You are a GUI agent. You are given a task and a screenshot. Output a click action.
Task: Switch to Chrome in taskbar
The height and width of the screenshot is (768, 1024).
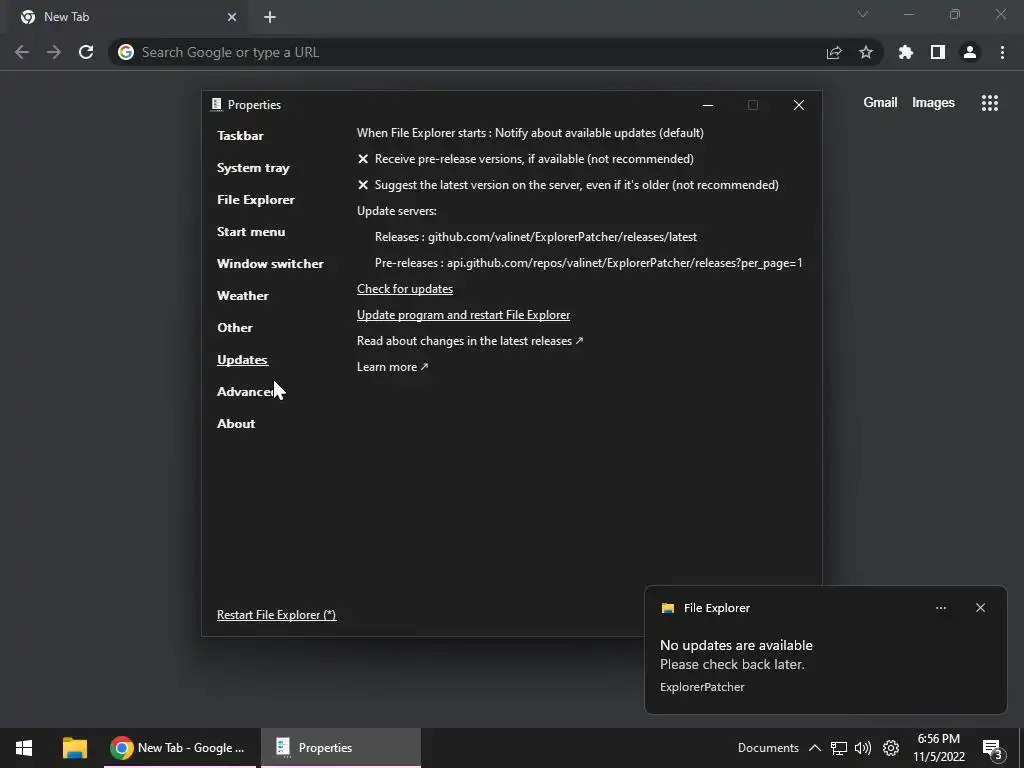coord(180,748)
